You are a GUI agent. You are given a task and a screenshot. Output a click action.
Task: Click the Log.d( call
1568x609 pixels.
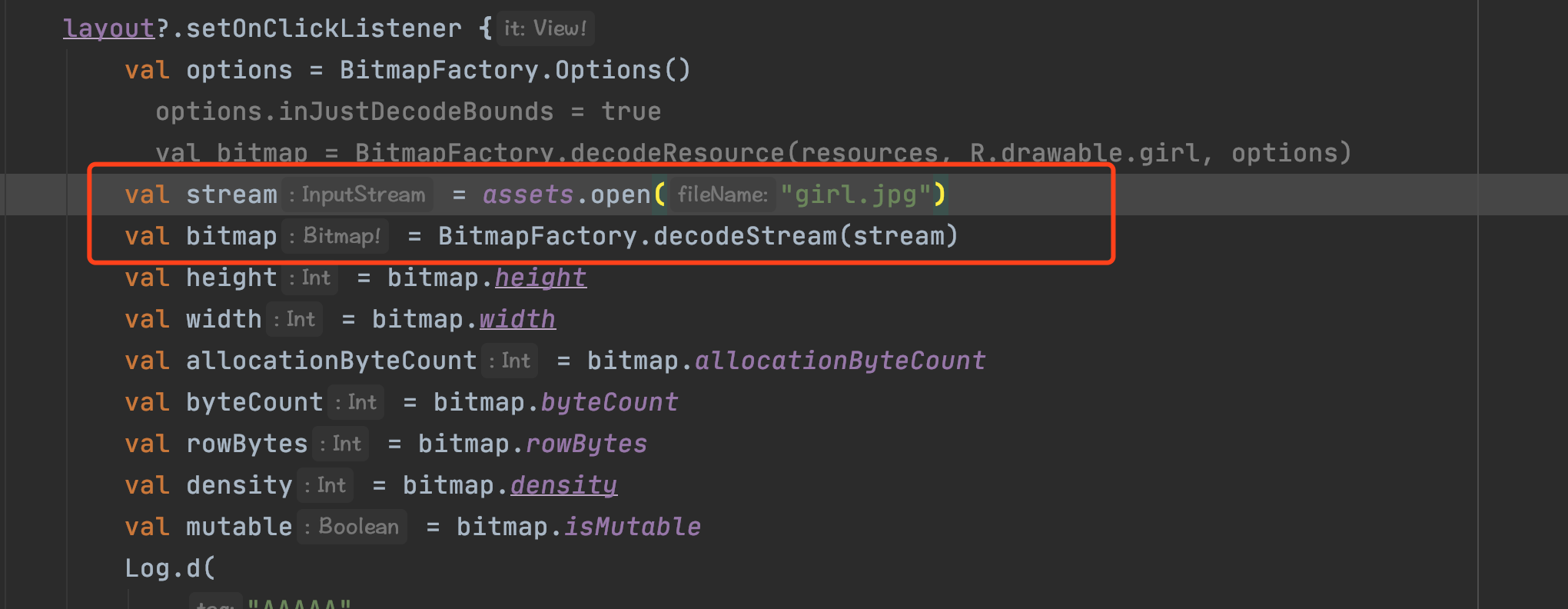pos(171,568)
